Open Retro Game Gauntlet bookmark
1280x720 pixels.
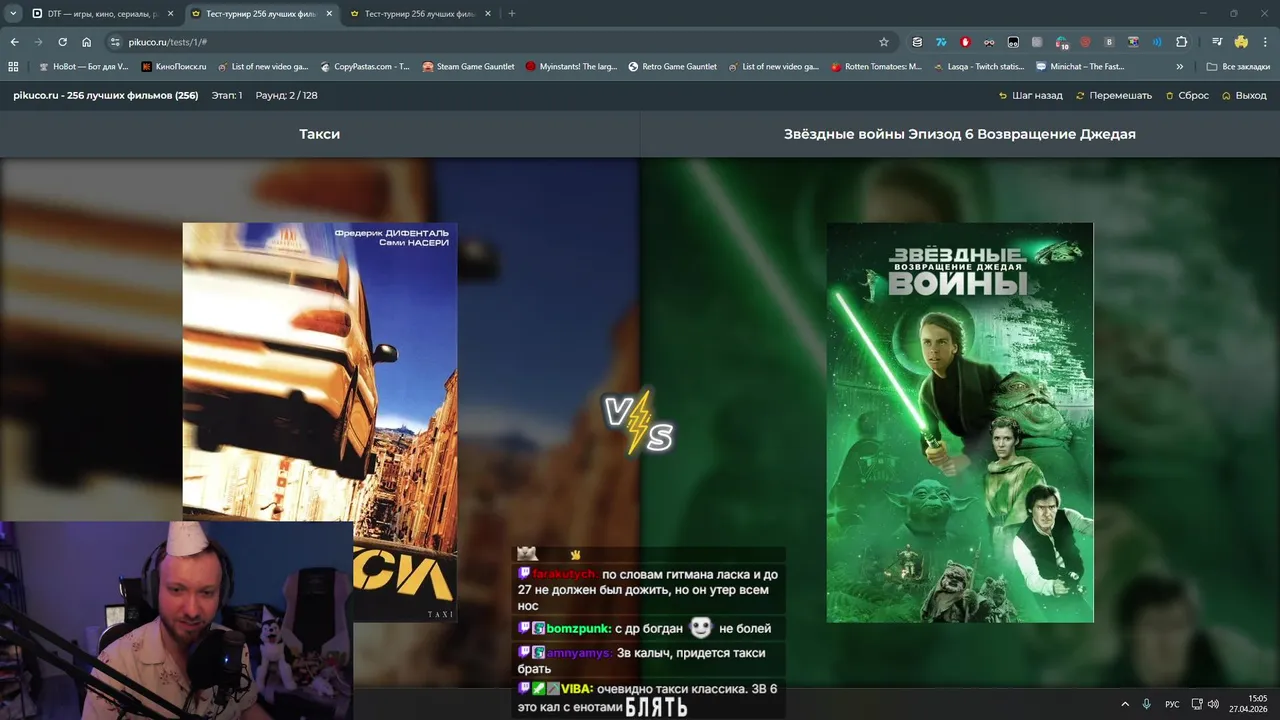672,67
